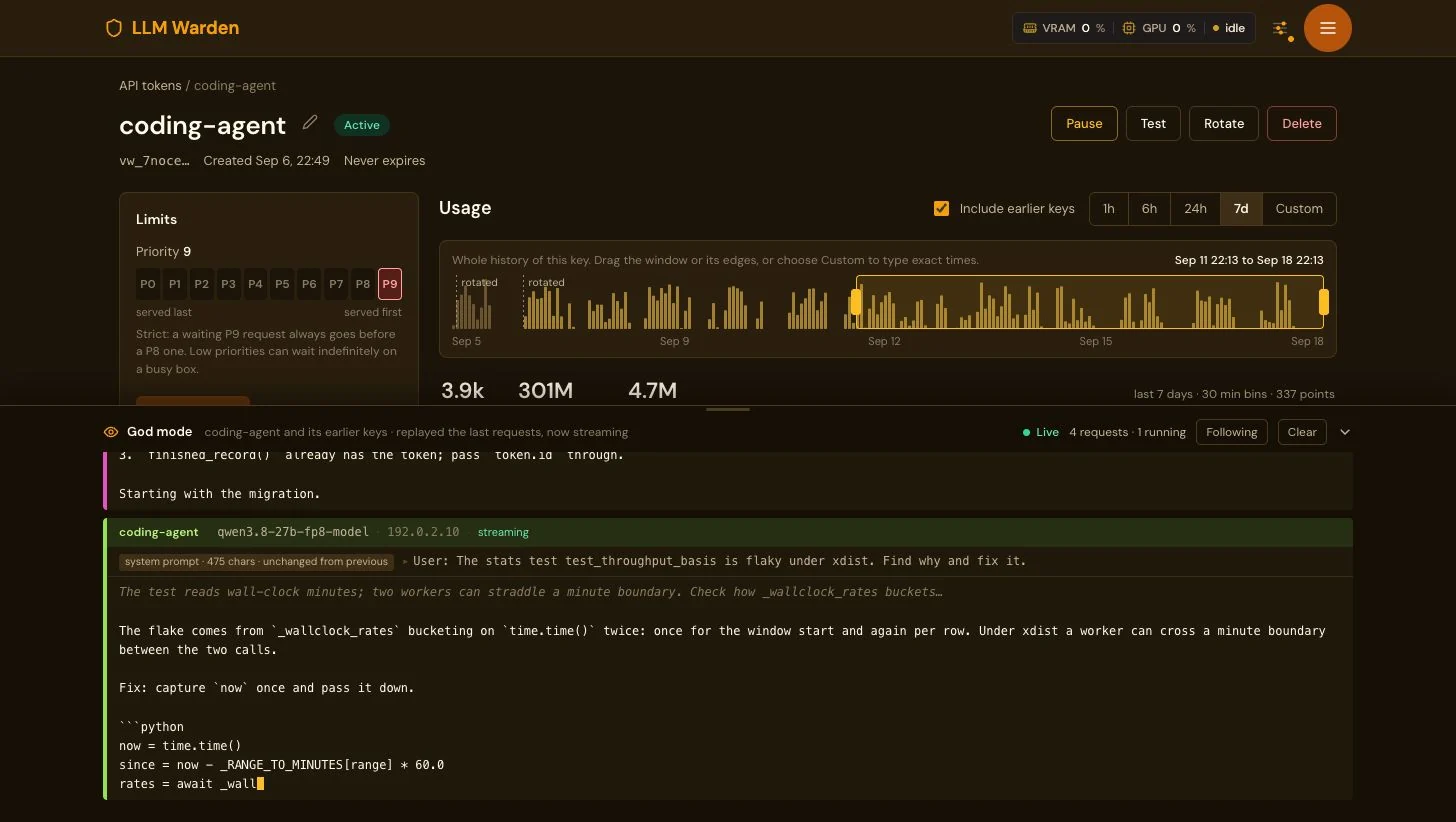Switch usage range to 6h
This screenshot has height=822, width=1456.
point(1149,208)
